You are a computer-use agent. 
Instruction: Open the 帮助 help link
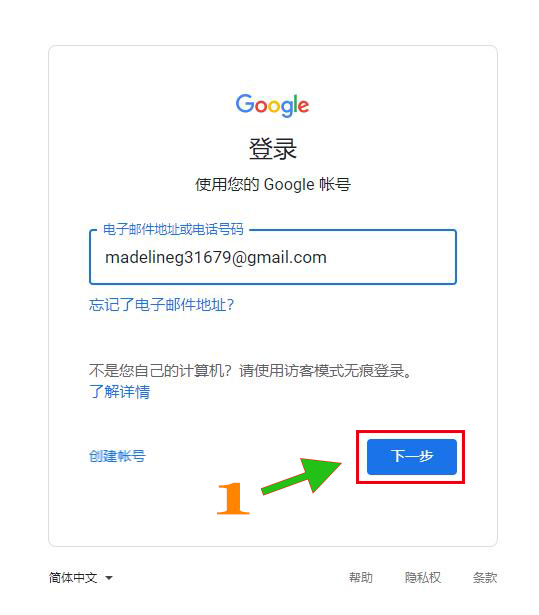(x=361, y=578)
